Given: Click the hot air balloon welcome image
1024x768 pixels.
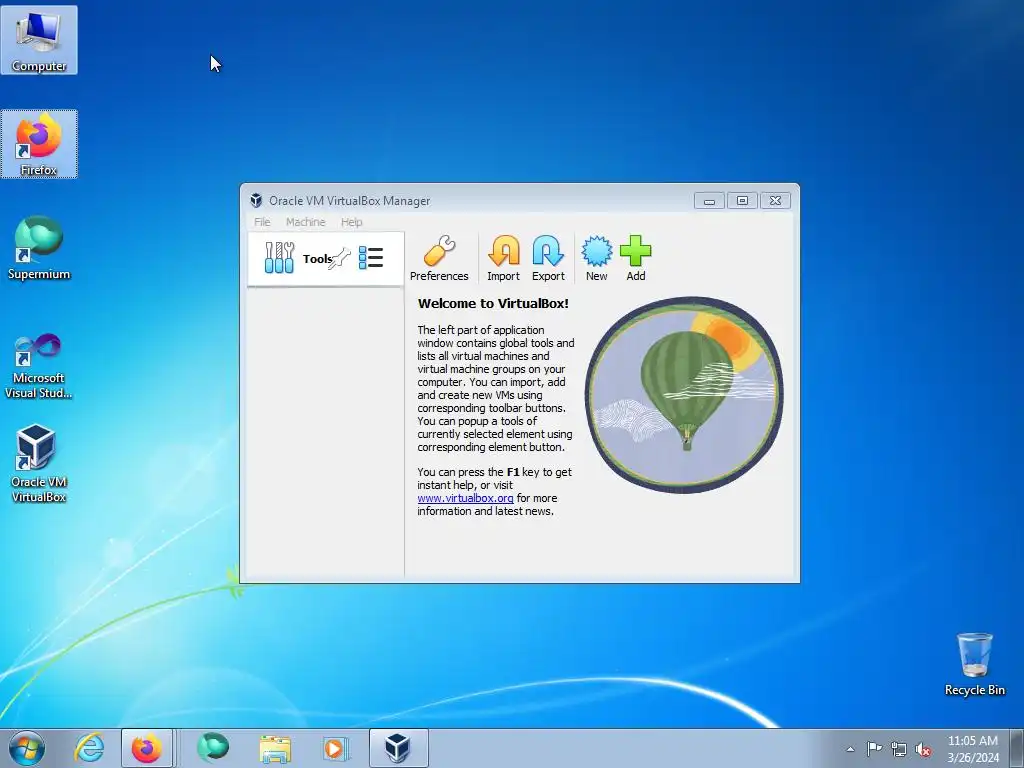Looking at the screenshot, I should tap(684, 394).
